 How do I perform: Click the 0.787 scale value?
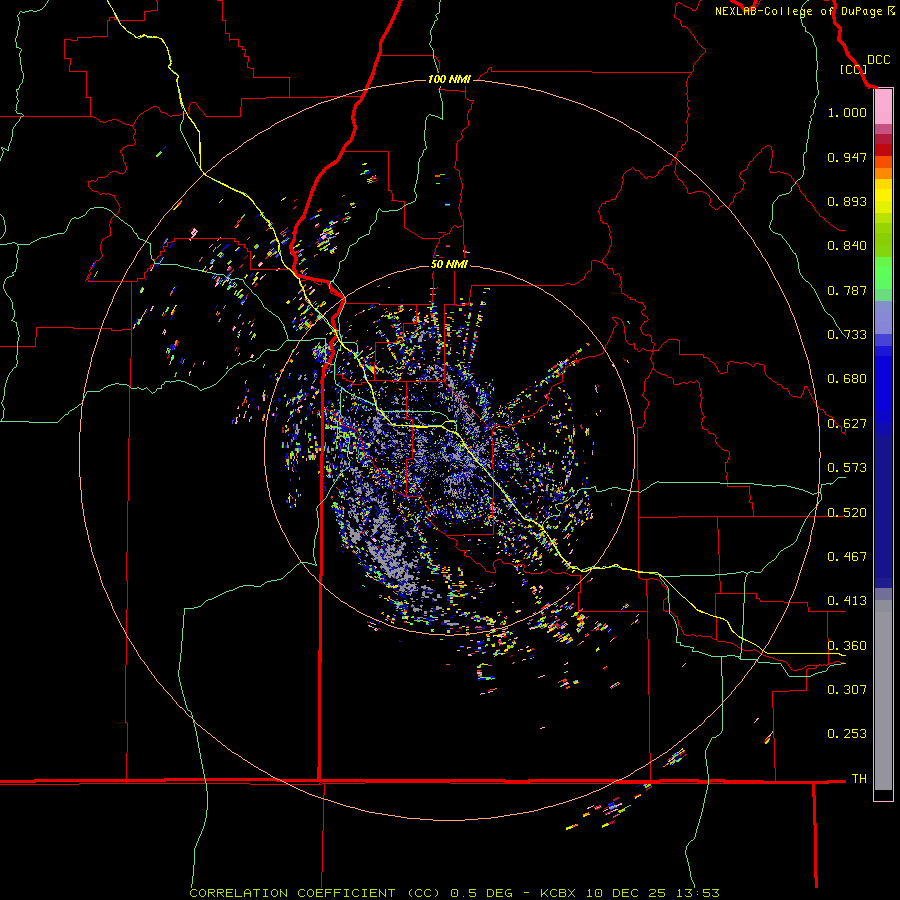coord(847,290)
